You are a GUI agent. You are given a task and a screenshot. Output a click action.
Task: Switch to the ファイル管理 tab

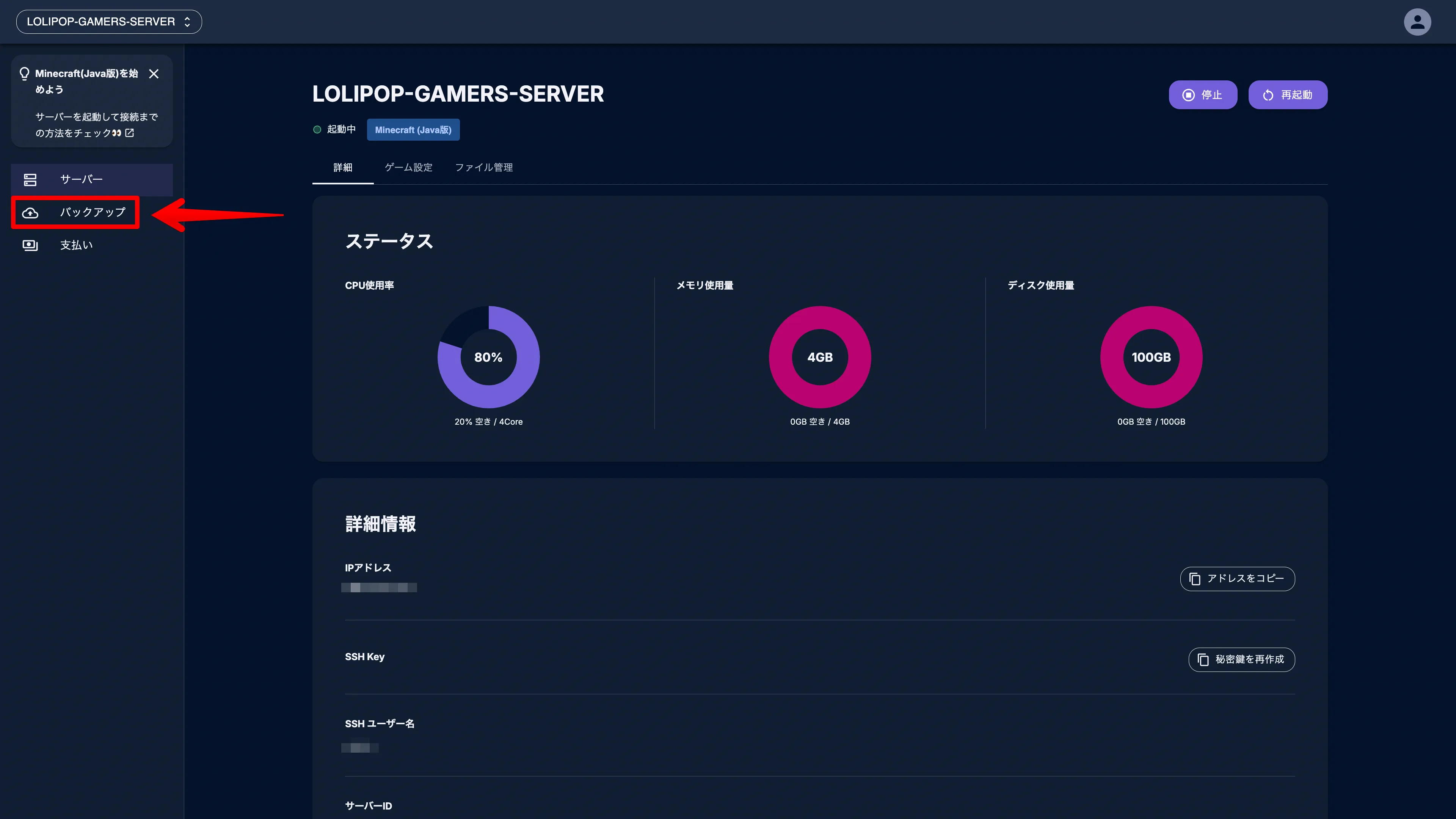pyautogui.click(x=484, y=167)
